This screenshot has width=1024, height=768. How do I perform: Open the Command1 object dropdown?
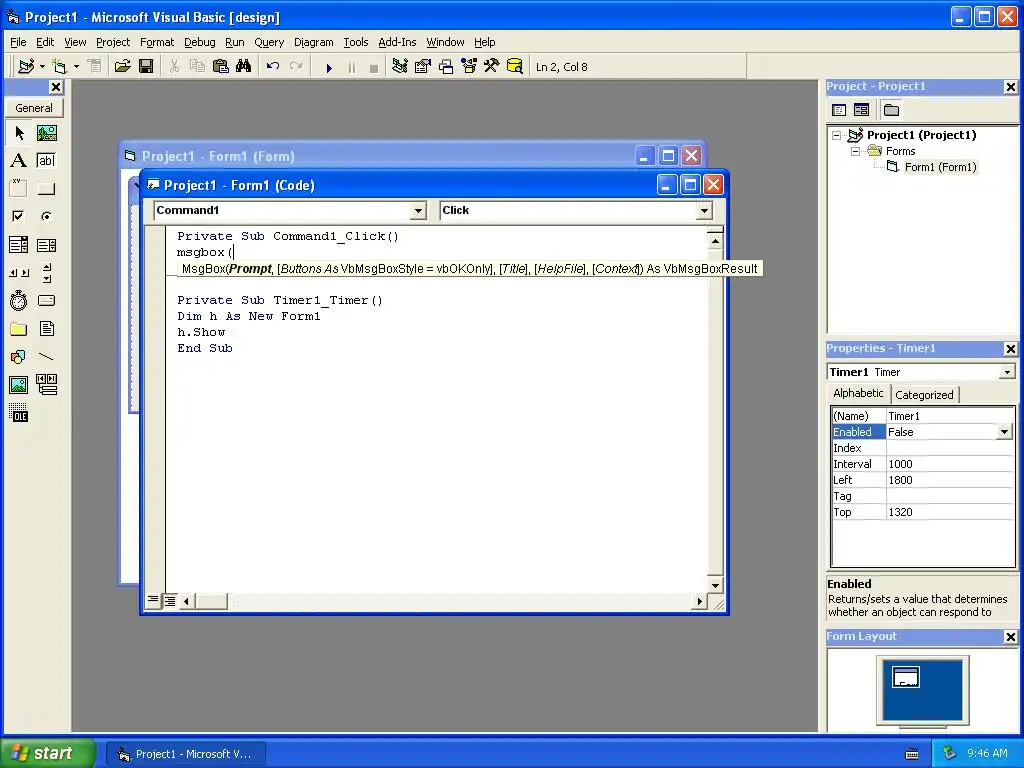pyautogui.click(x=418, y=210)
